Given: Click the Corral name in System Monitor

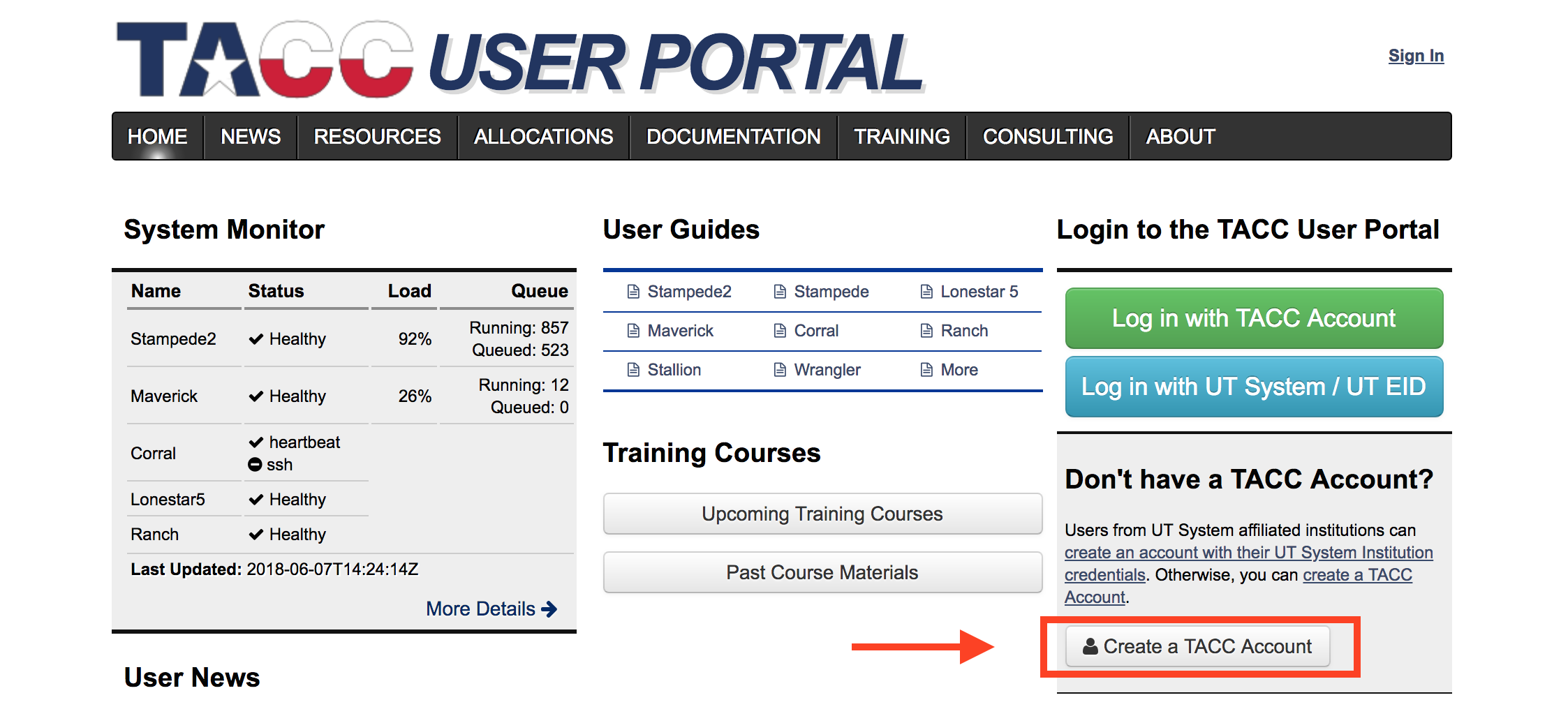Looking at the screenshot, I should pos(153,454).
